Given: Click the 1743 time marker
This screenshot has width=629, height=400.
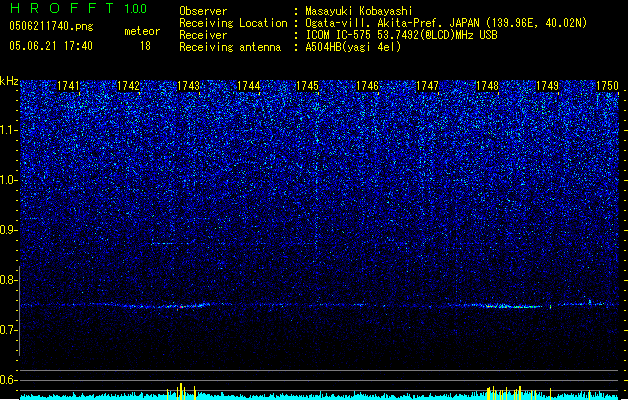Looking at the screenshot, I should click(x=188, y=86).
